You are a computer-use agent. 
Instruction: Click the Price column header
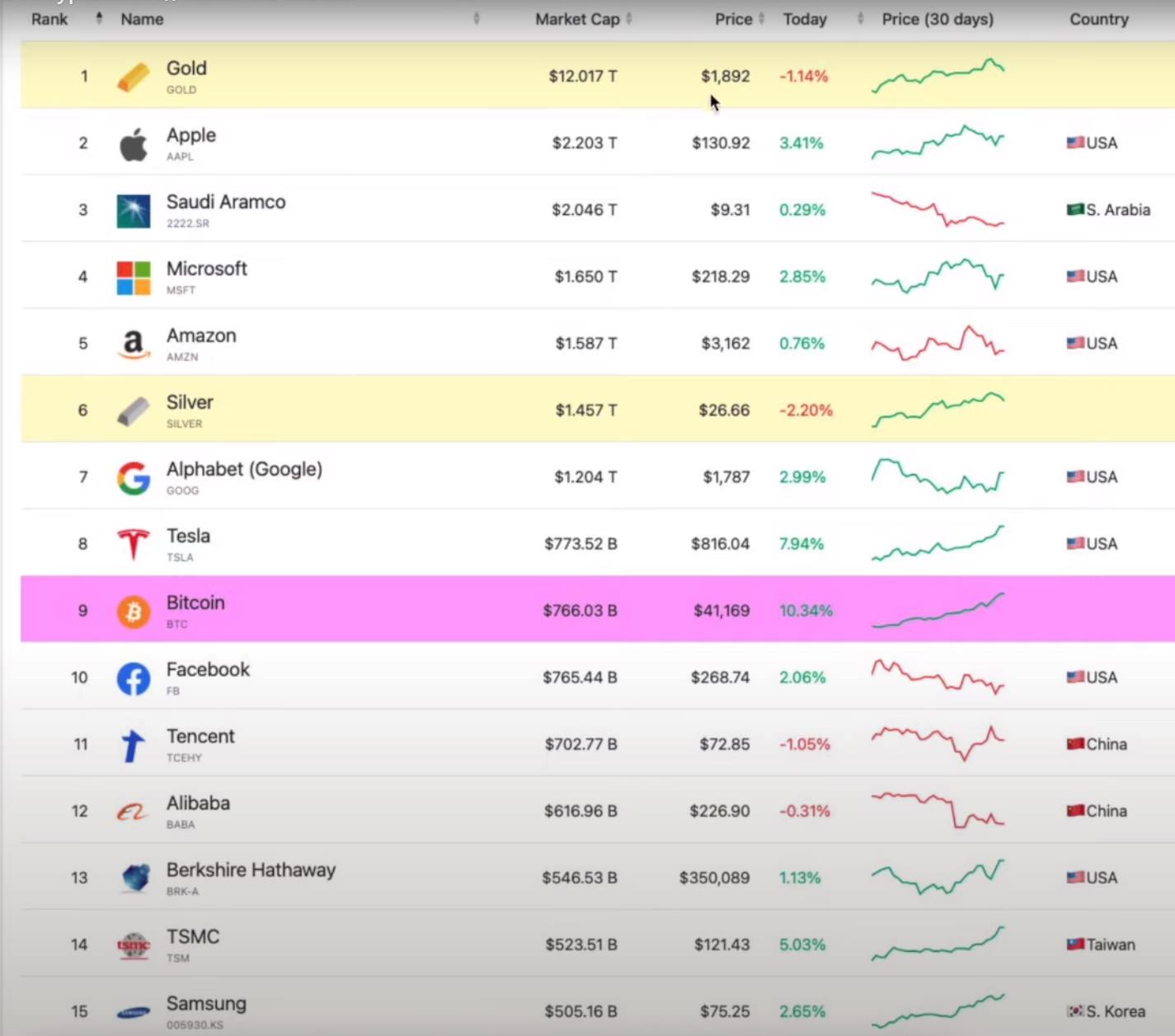(x=733, y=19)
